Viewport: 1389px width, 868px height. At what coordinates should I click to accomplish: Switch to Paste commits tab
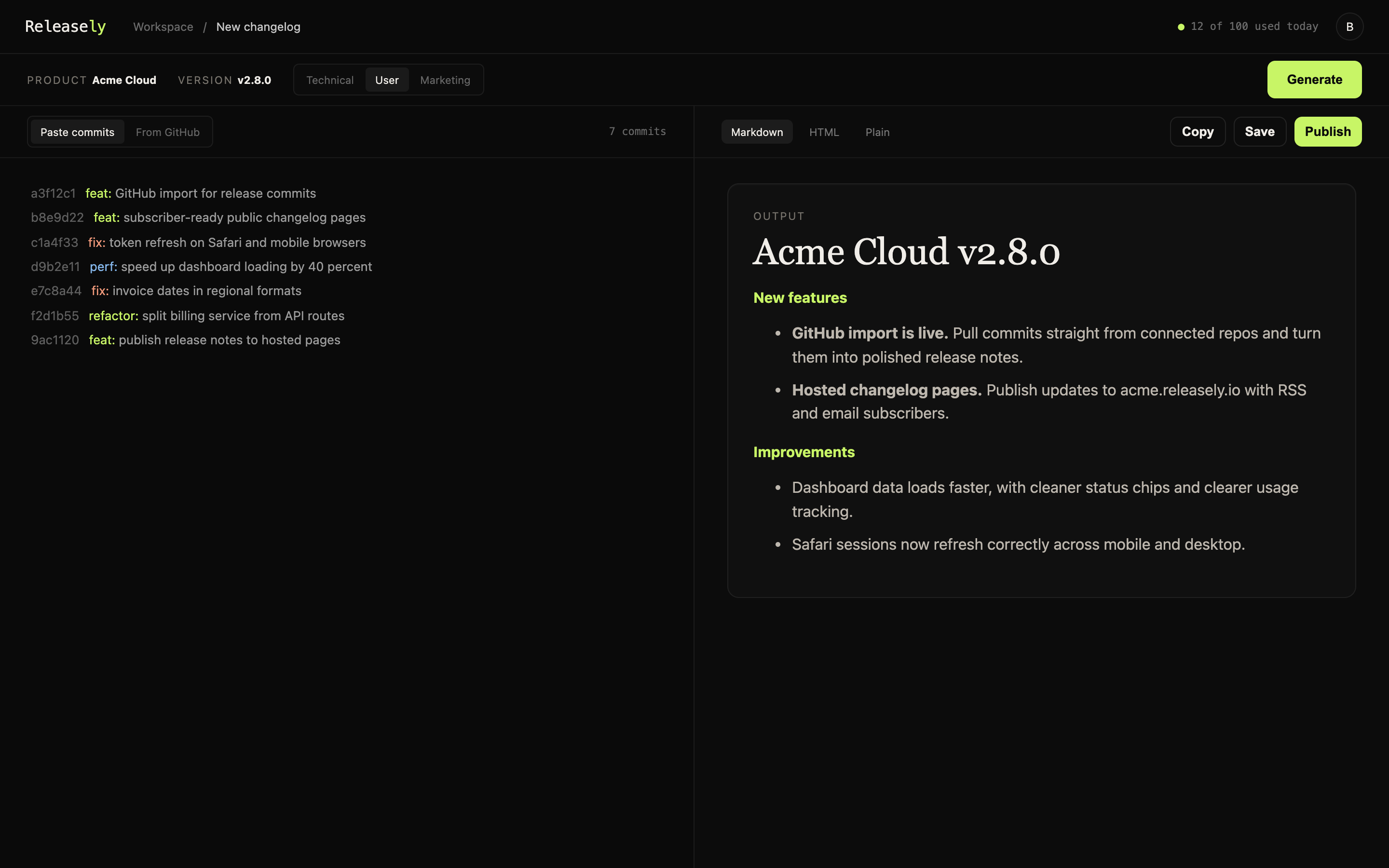click(78, 132)
